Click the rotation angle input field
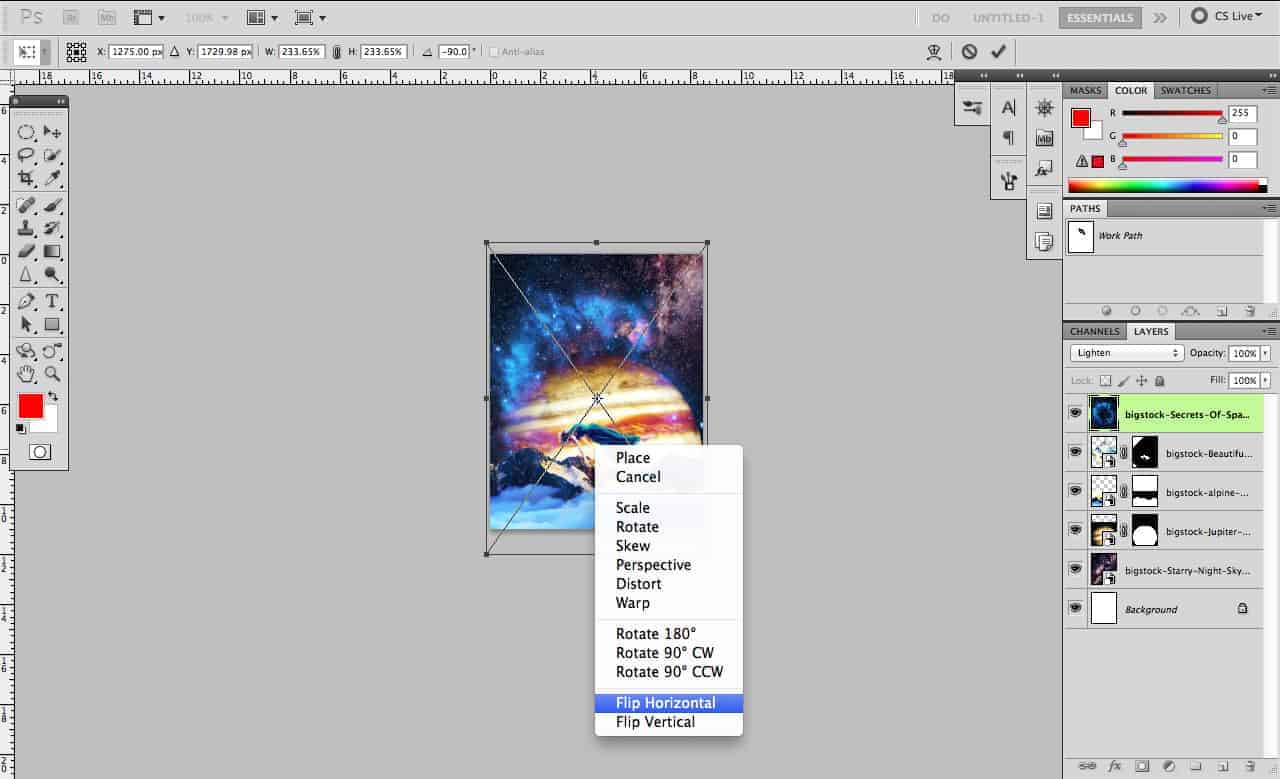Image resolution: width=1280 pixels, height=779 pixels. (454, 51)
